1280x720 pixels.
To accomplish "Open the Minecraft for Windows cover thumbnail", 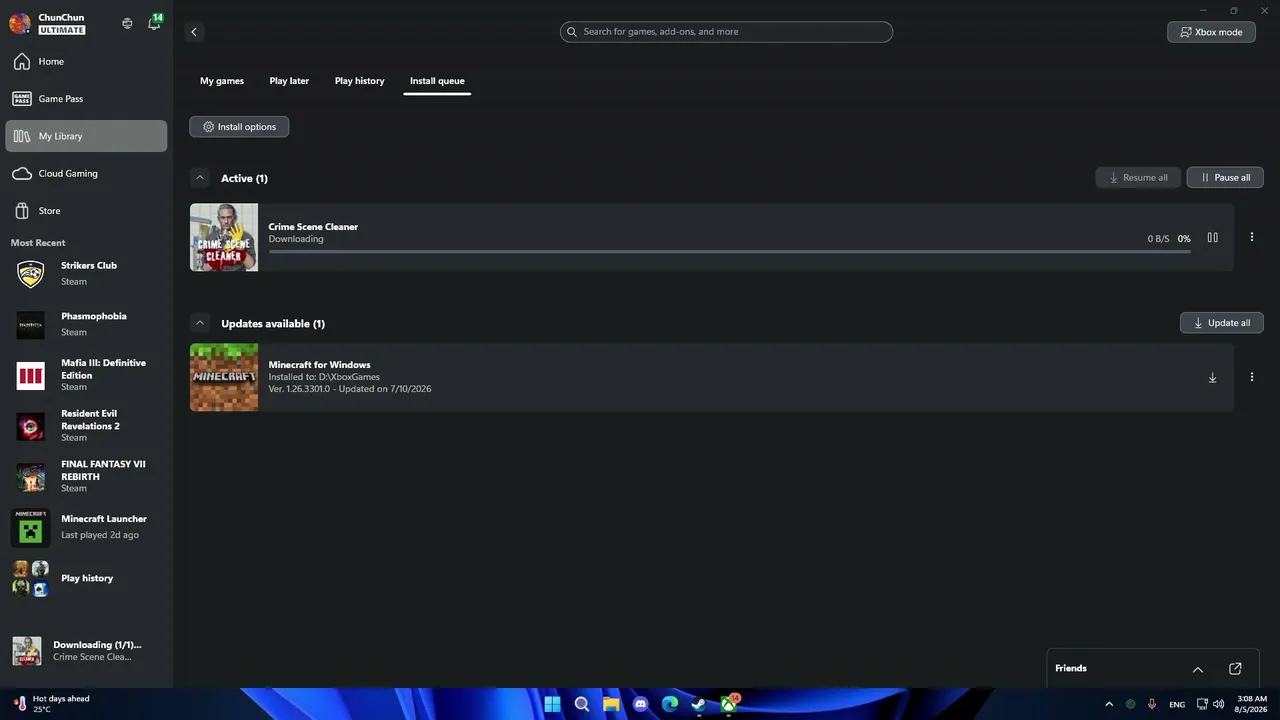I will 224,378.
